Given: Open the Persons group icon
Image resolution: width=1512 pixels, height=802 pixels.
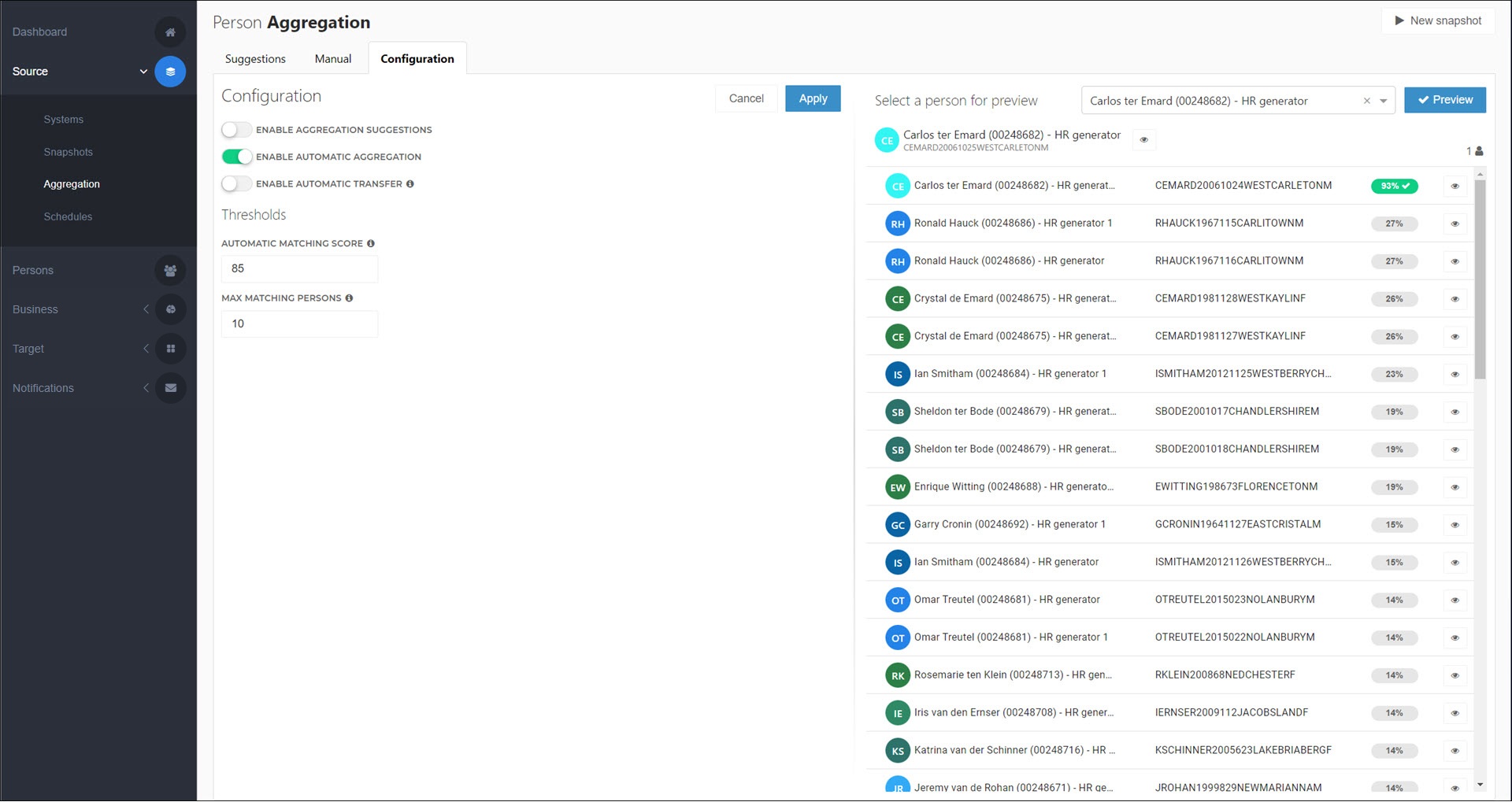Looking at the screenshot, I should (x=170, y=271).
